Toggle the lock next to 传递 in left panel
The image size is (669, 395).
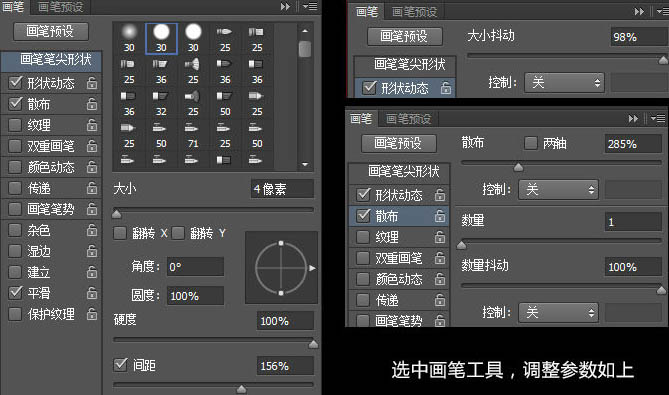tap(92, 188)
